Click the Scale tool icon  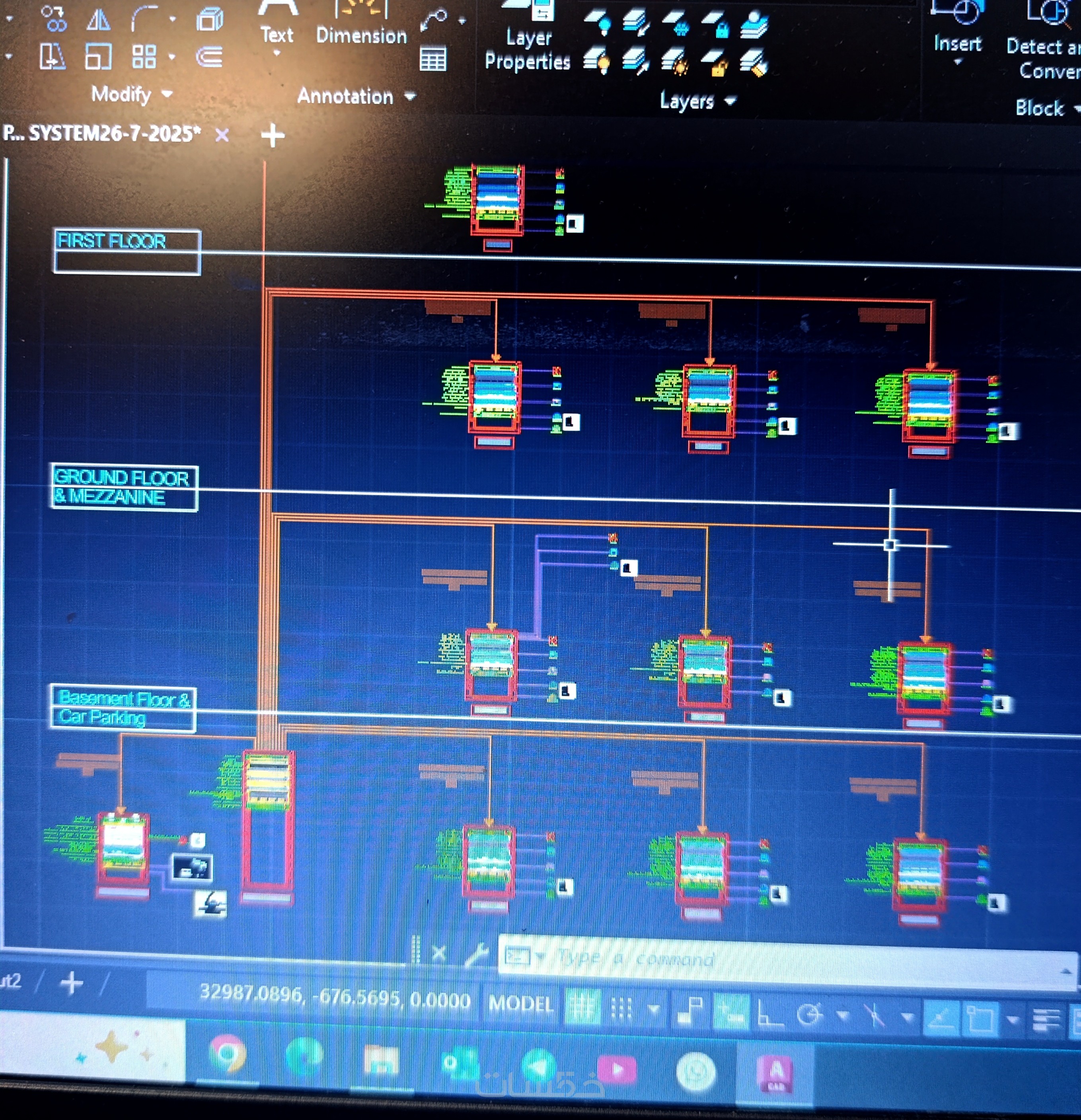pyautogui.click(x=98, y=56)
